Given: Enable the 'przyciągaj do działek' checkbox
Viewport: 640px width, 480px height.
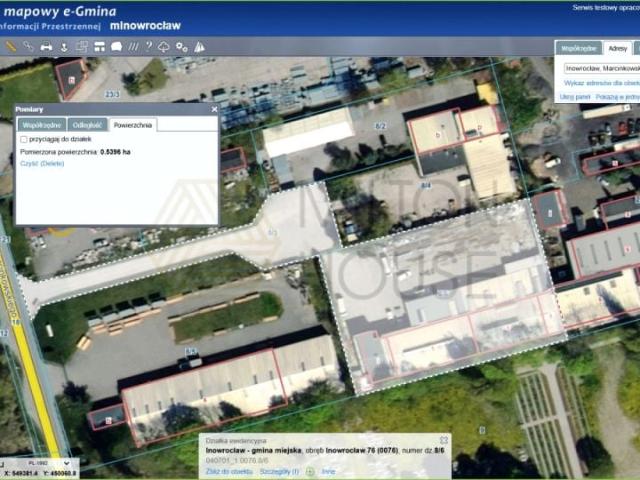Looking at the screenshot, I should point(25,139).
